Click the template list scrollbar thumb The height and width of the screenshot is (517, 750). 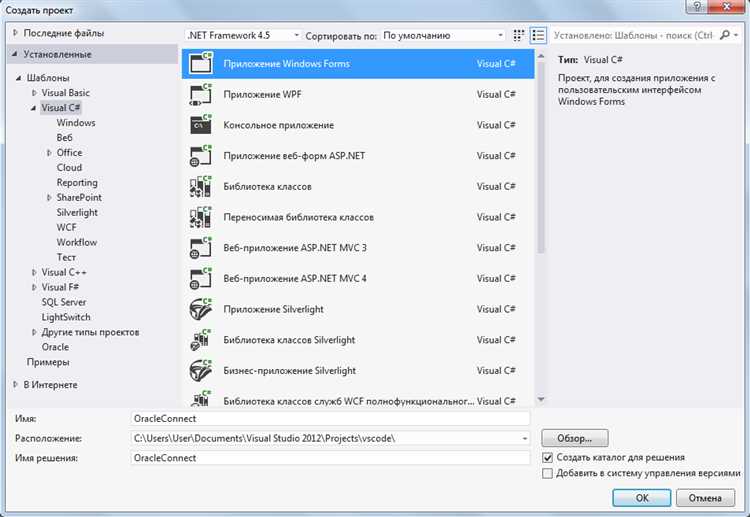(541, 158)
